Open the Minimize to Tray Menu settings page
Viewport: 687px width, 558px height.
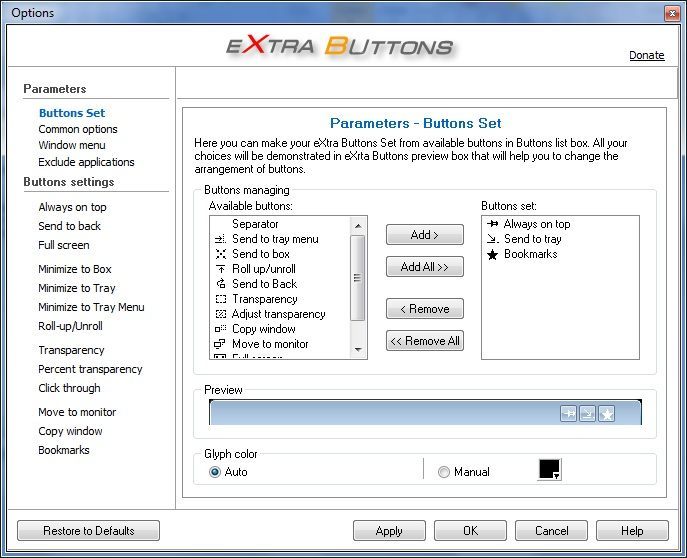coord(91,307)
